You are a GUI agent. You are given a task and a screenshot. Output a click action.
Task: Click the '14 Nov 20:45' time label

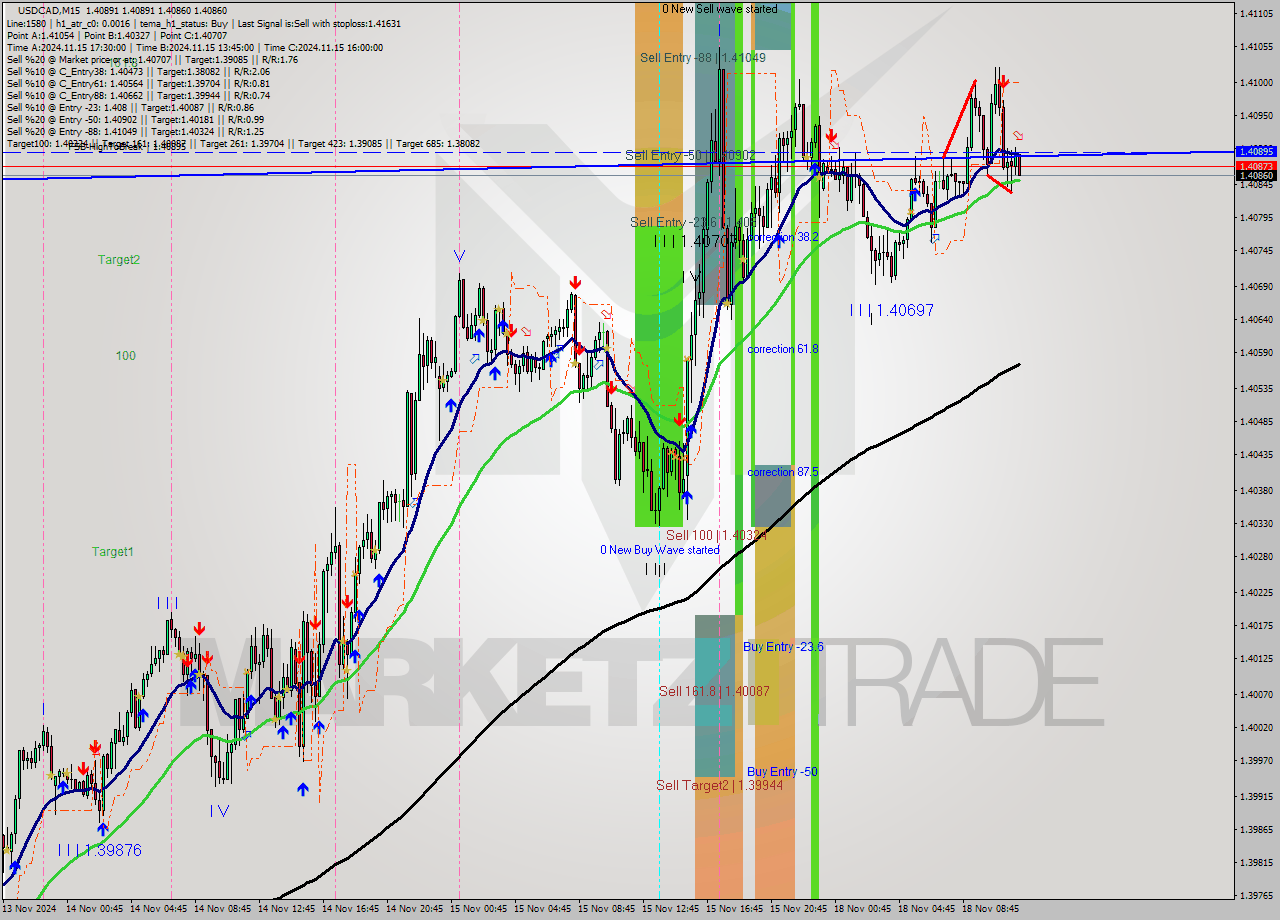[416, 909]
